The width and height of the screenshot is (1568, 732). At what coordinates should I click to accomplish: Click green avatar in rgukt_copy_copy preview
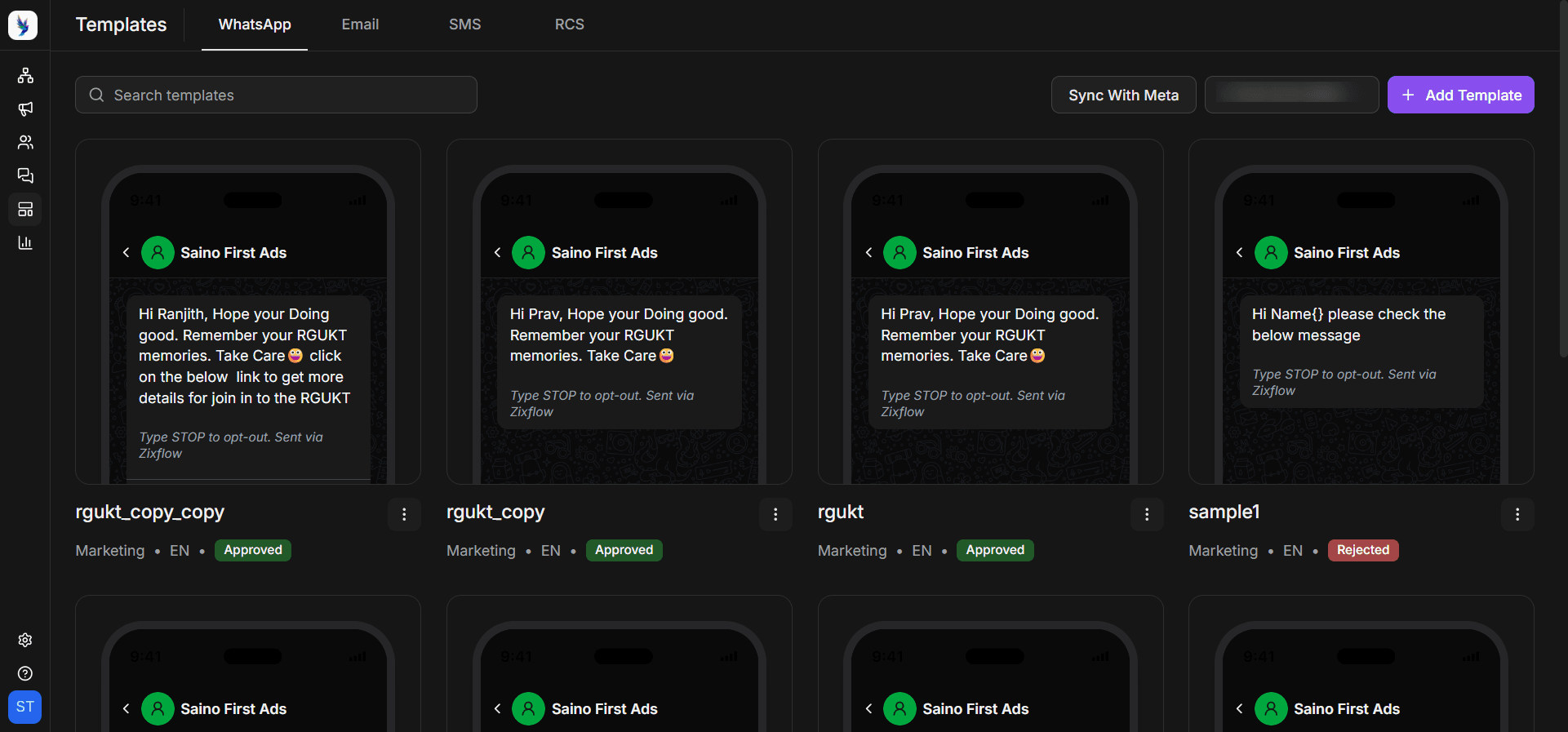tap(158, 252)
